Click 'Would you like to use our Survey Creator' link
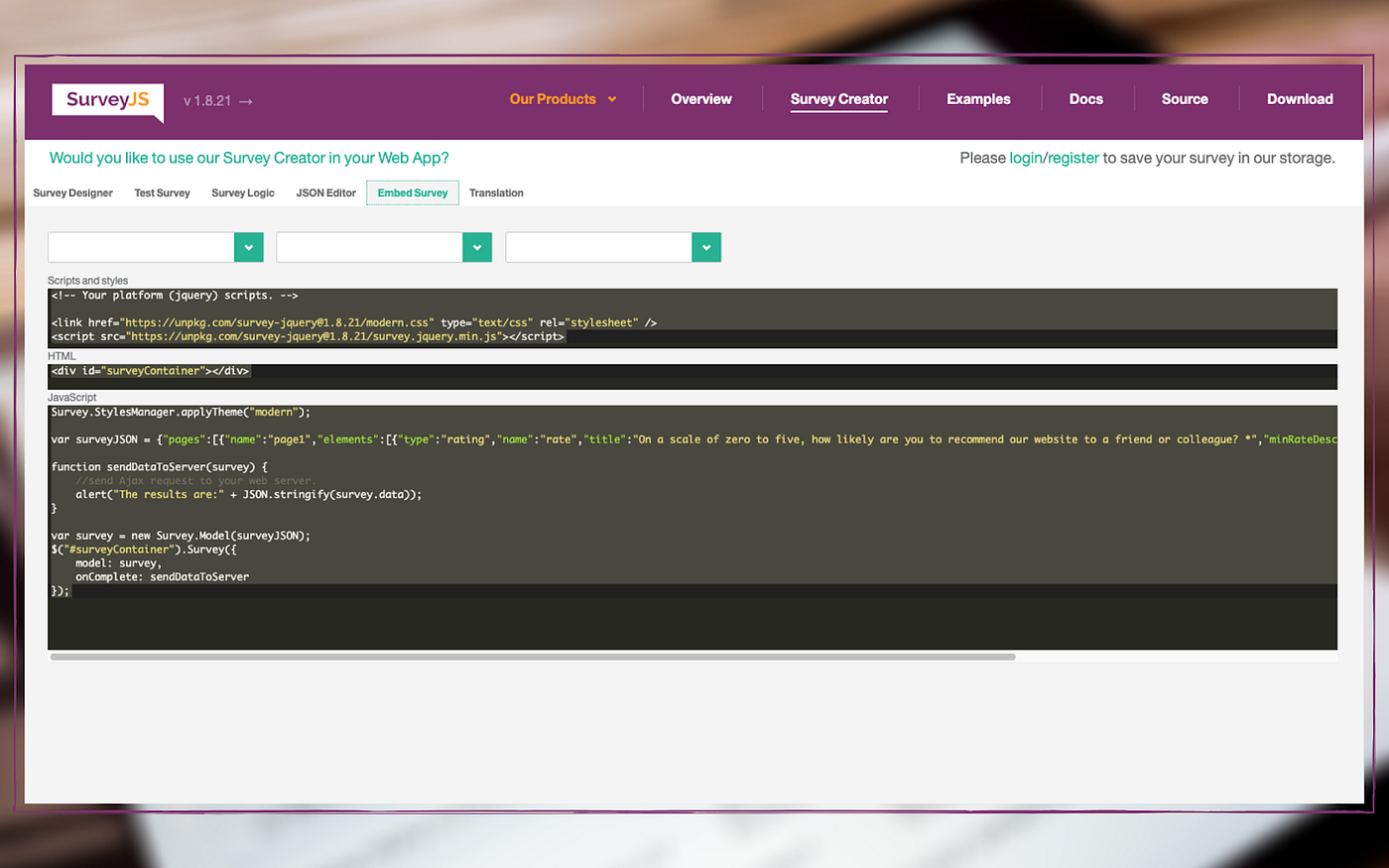This screenshot has height=868, width=1389. coord(249,158)
